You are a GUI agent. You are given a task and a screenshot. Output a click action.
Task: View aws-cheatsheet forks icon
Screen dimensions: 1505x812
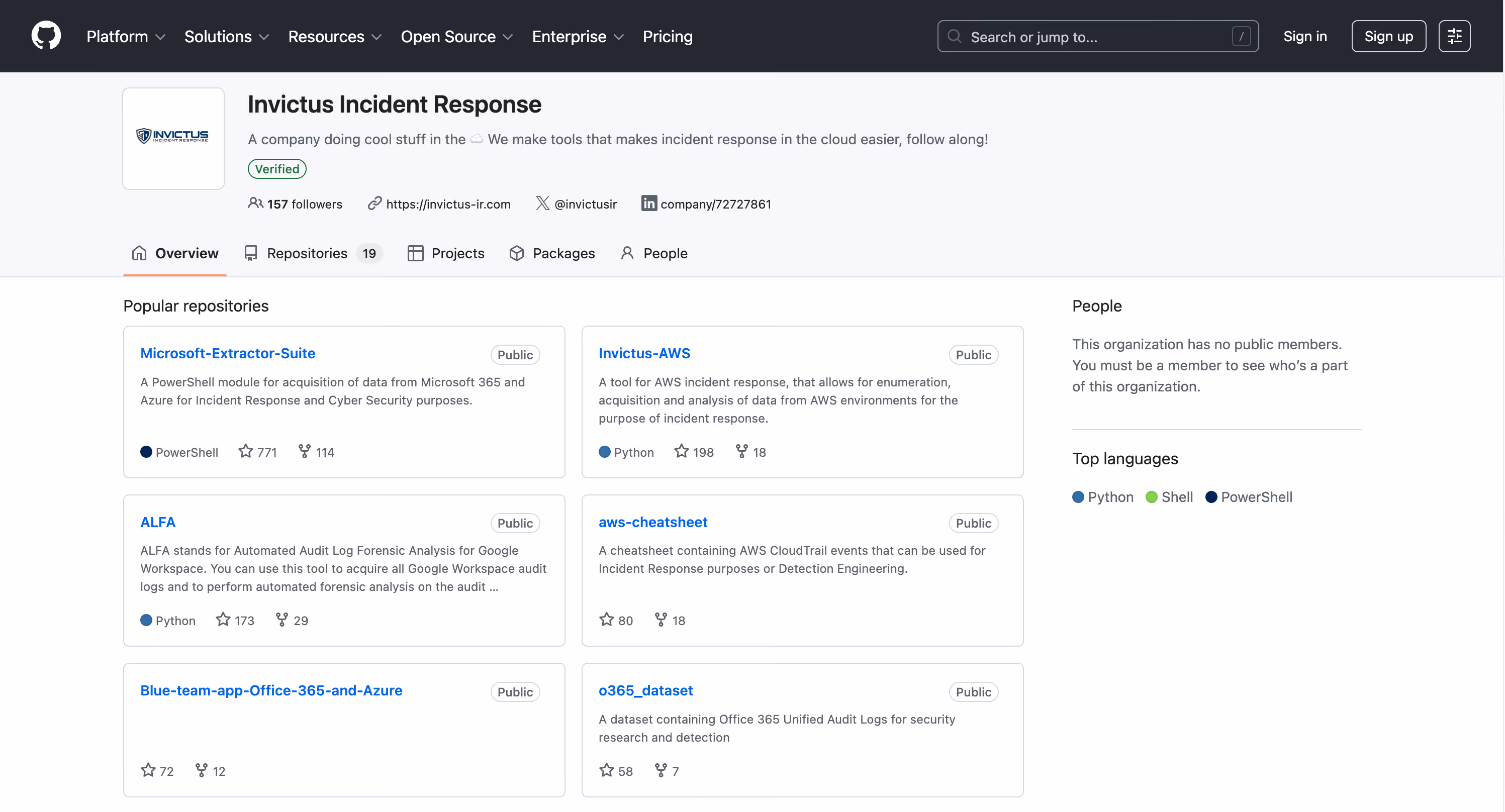[661, 619]
